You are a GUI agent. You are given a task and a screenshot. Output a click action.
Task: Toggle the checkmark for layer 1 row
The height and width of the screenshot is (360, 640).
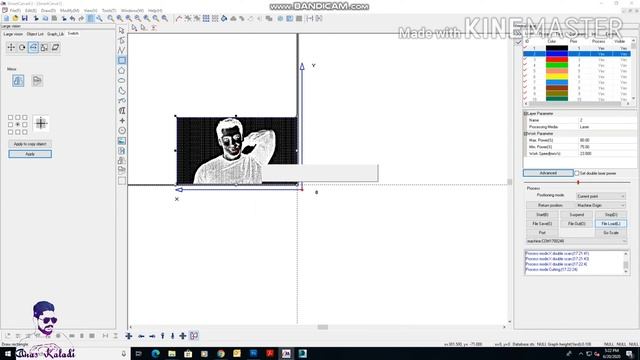tap(525, 48)
